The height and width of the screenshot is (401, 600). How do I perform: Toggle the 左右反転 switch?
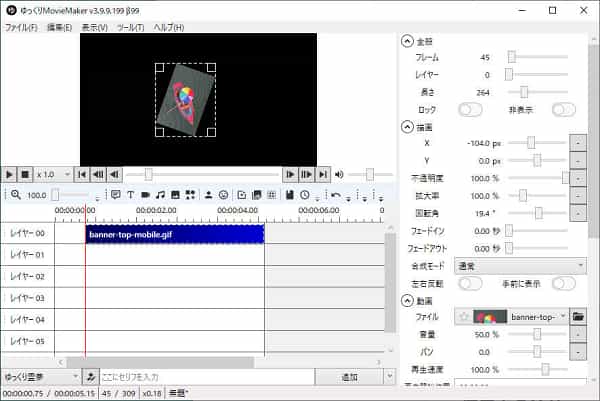(x=470, y=284)
